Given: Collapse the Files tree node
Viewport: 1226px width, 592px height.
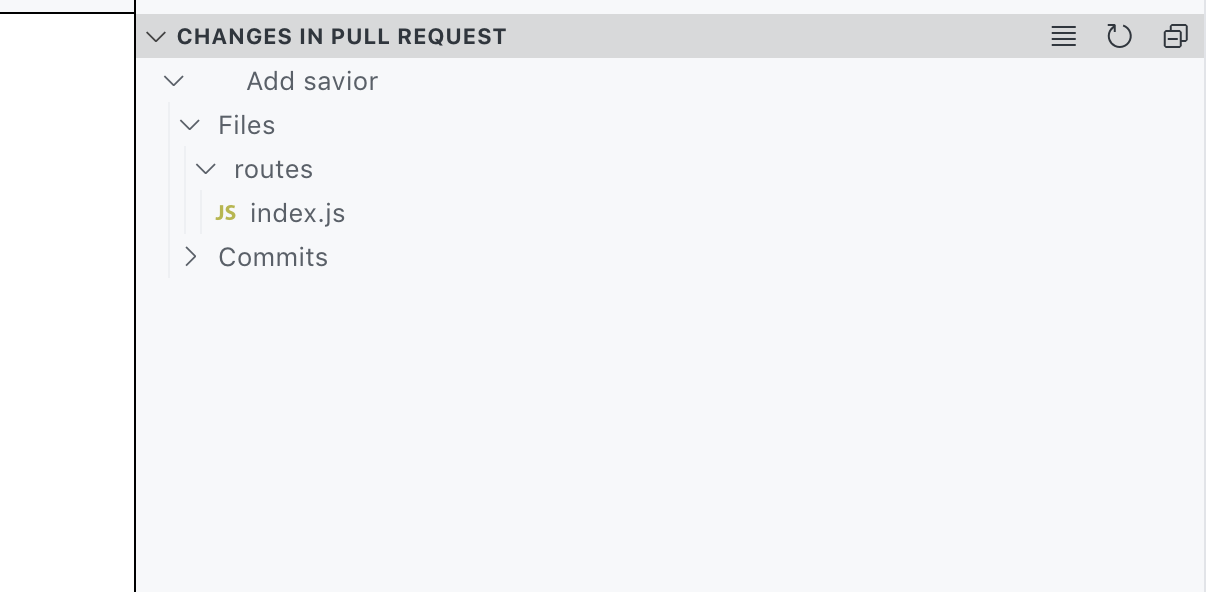Looking at the screenshot, I should point(190,125).
